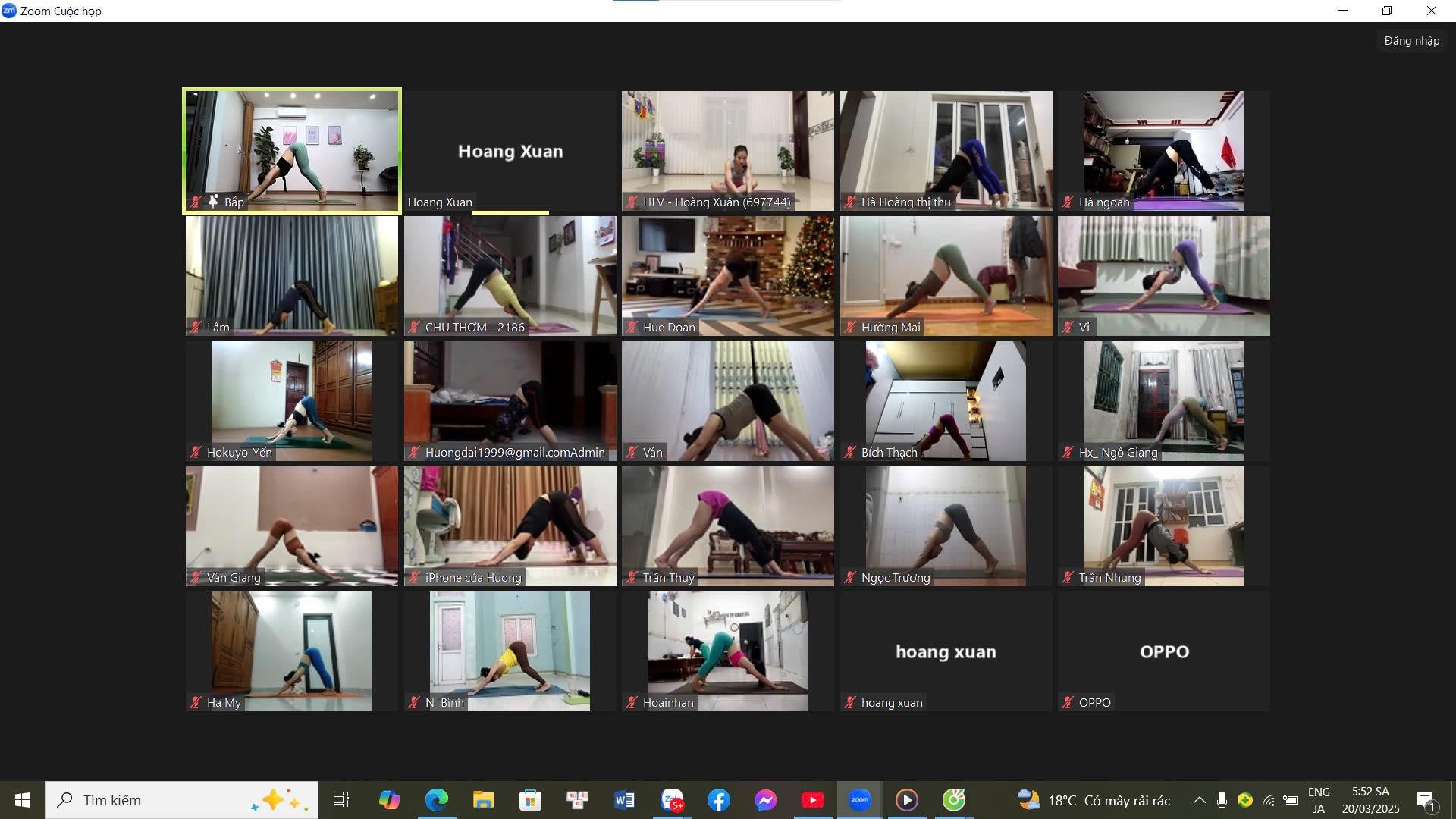
Task: Open YouTube from the taskbar
Action: (812, 800)
